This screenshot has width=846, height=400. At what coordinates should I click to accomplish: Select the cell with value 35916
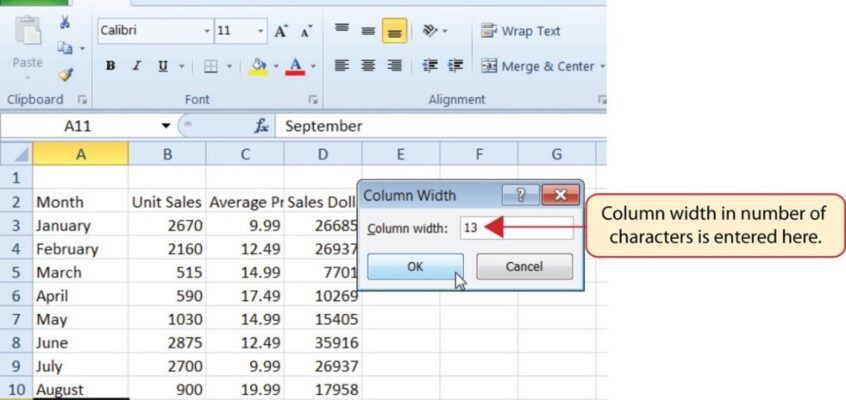[x=323, y=343]
